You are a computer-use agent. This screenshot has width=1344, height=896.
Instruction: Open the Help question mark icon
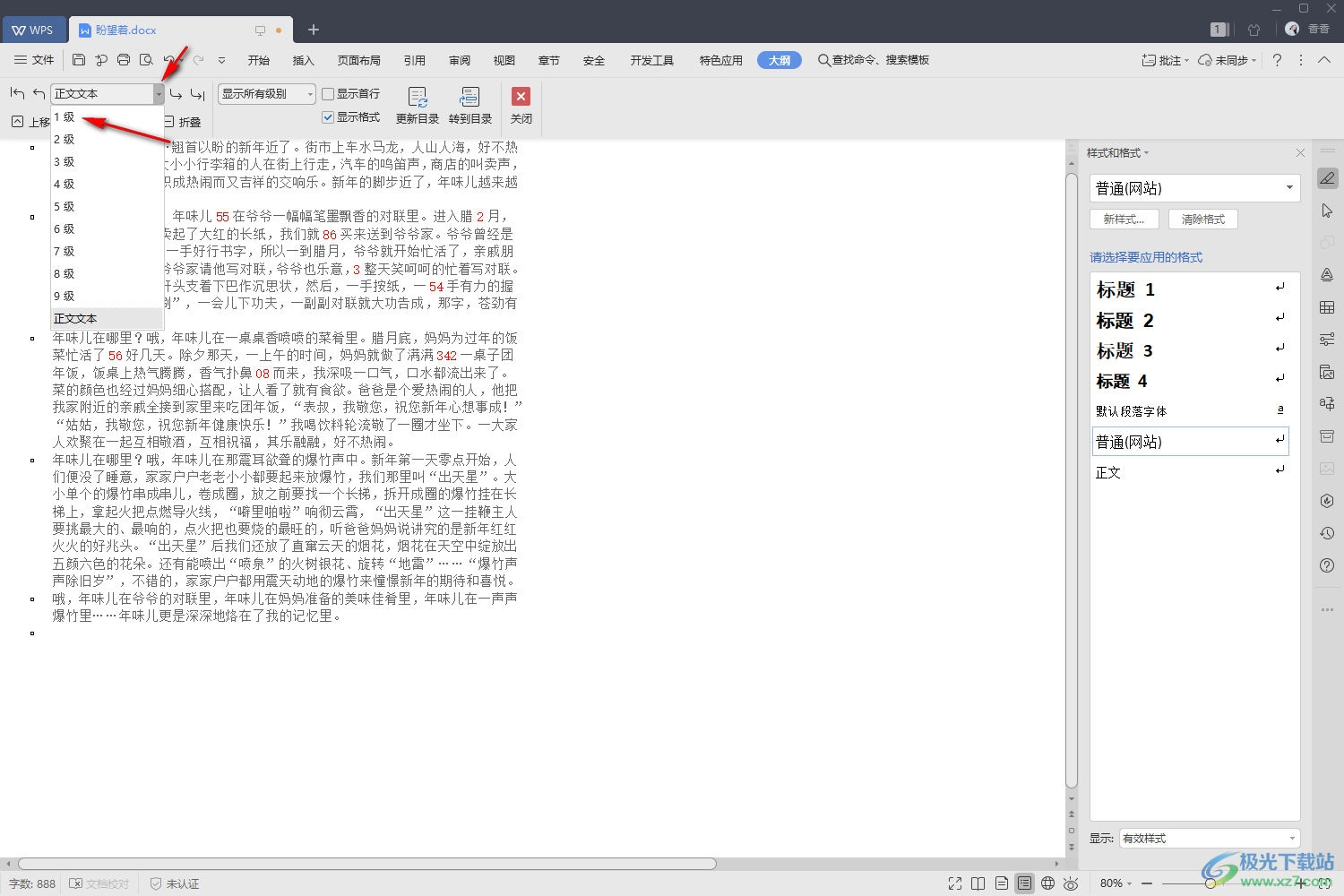click(x=1277, y=60)
